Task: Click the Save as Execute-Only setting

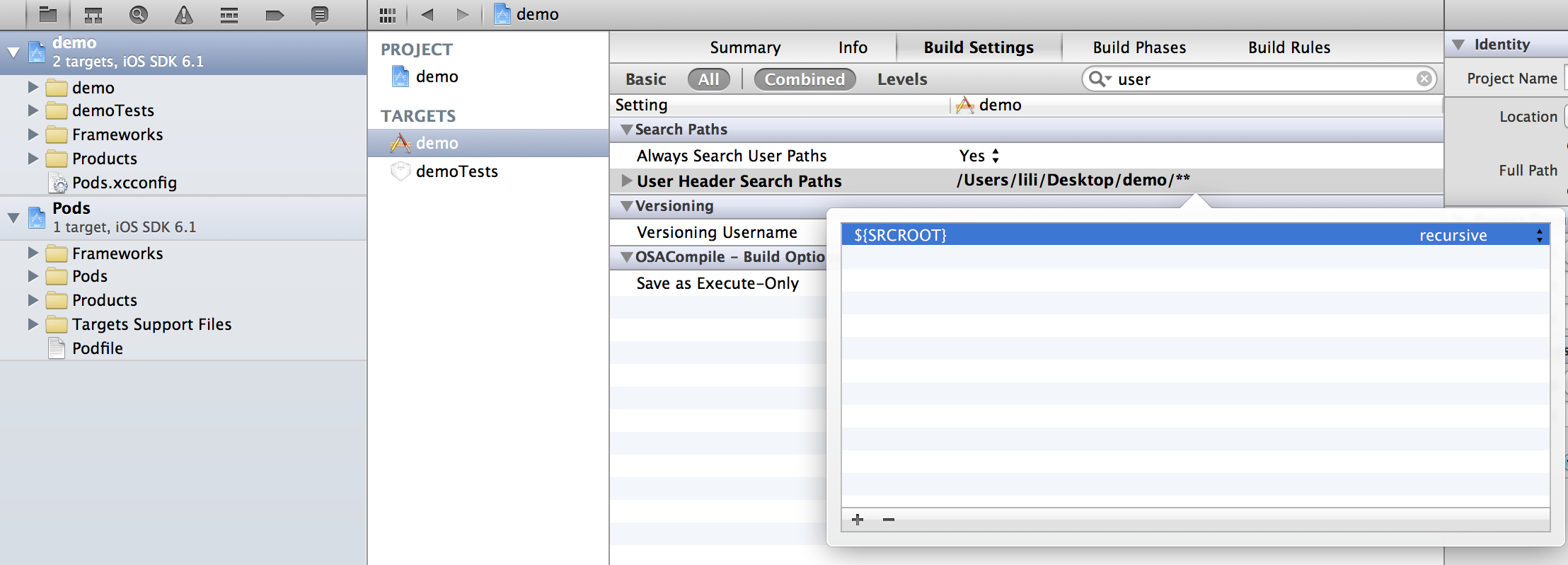Action: (717, 283)
